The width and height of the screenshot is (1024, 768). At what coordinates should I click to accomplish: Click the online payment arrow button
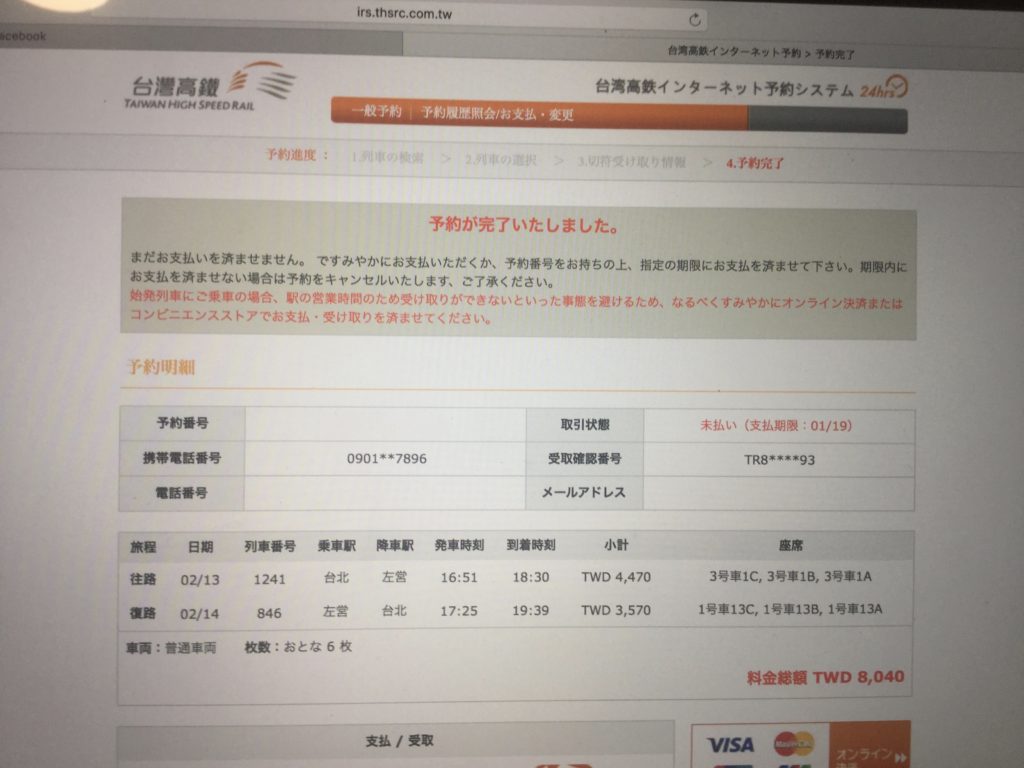868,748
